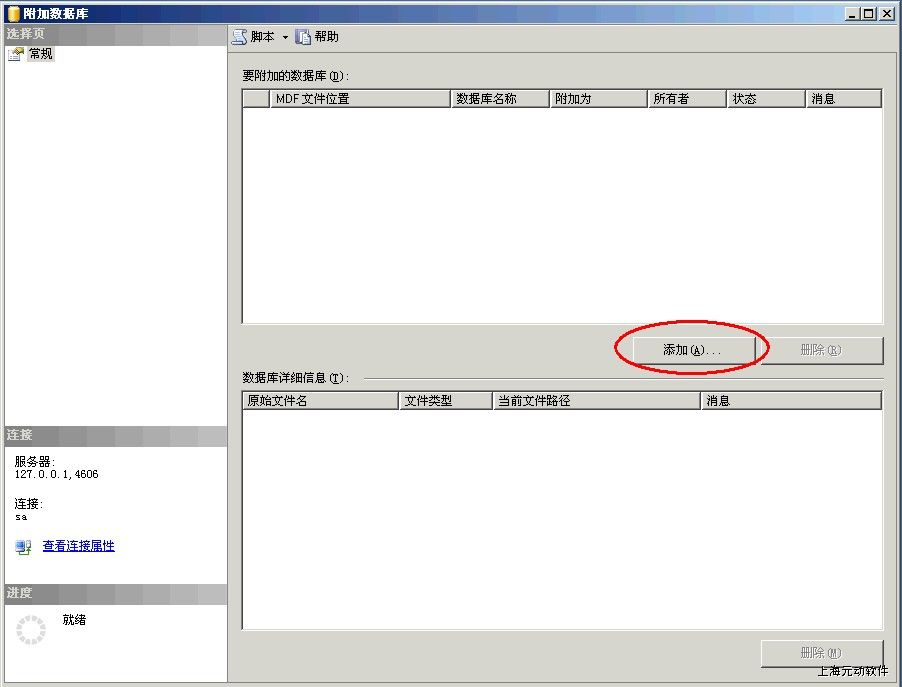
Task: Click the 原始文件名 column header
Action: pyautogui.click(x=320, y=401)
